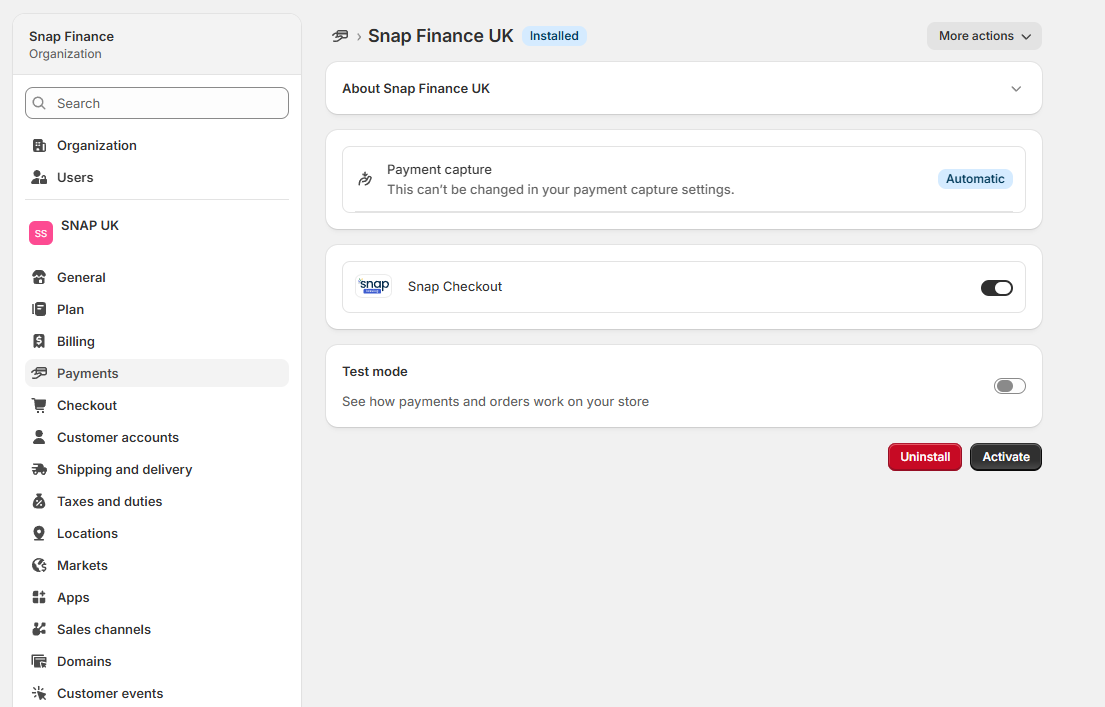Screen dimensions: 1105x707
Task: Select the SNAP UK store name
Action: tap(89, 226)
